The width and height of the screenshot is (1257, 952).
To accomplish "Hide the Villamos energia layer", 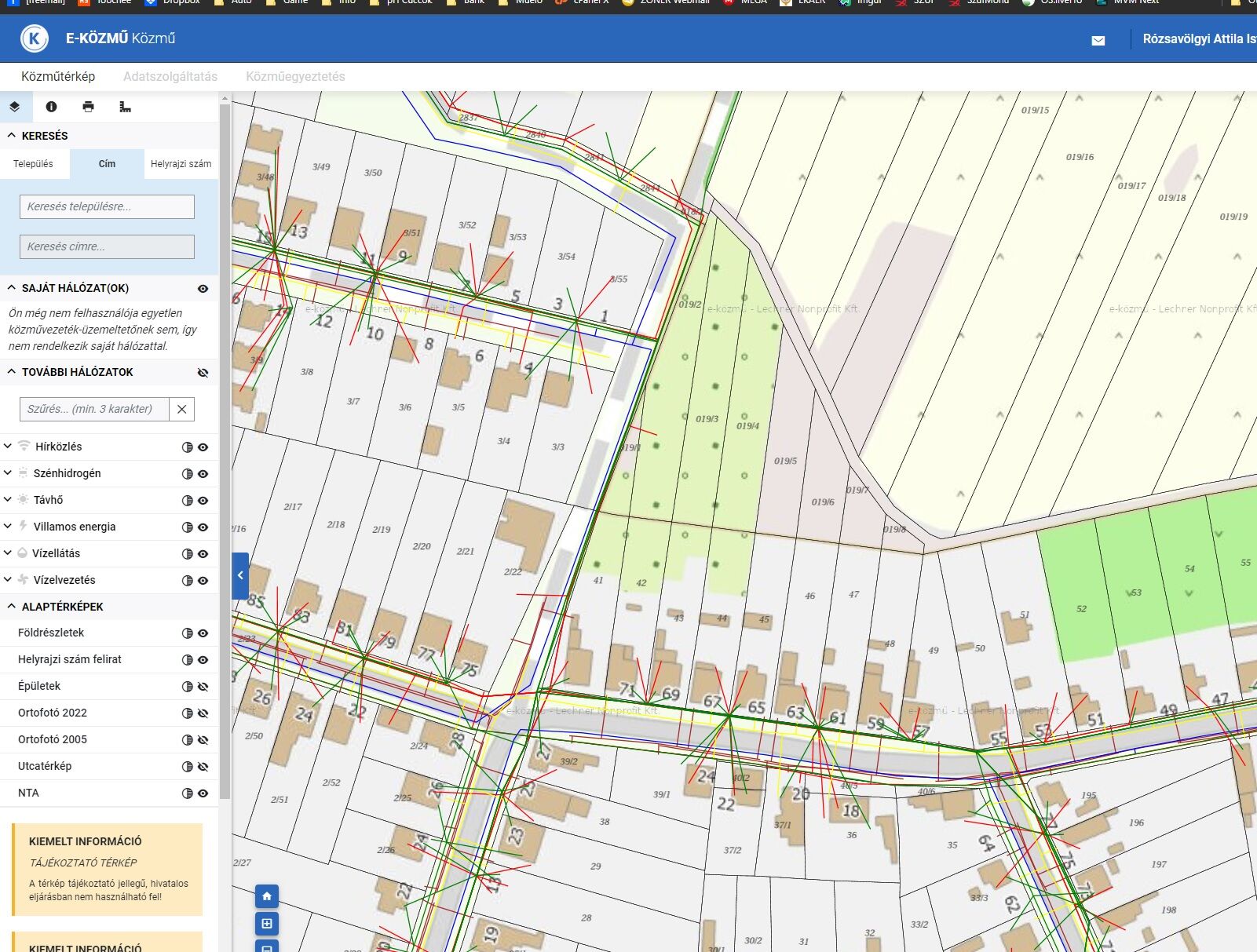I will point(203,527).
